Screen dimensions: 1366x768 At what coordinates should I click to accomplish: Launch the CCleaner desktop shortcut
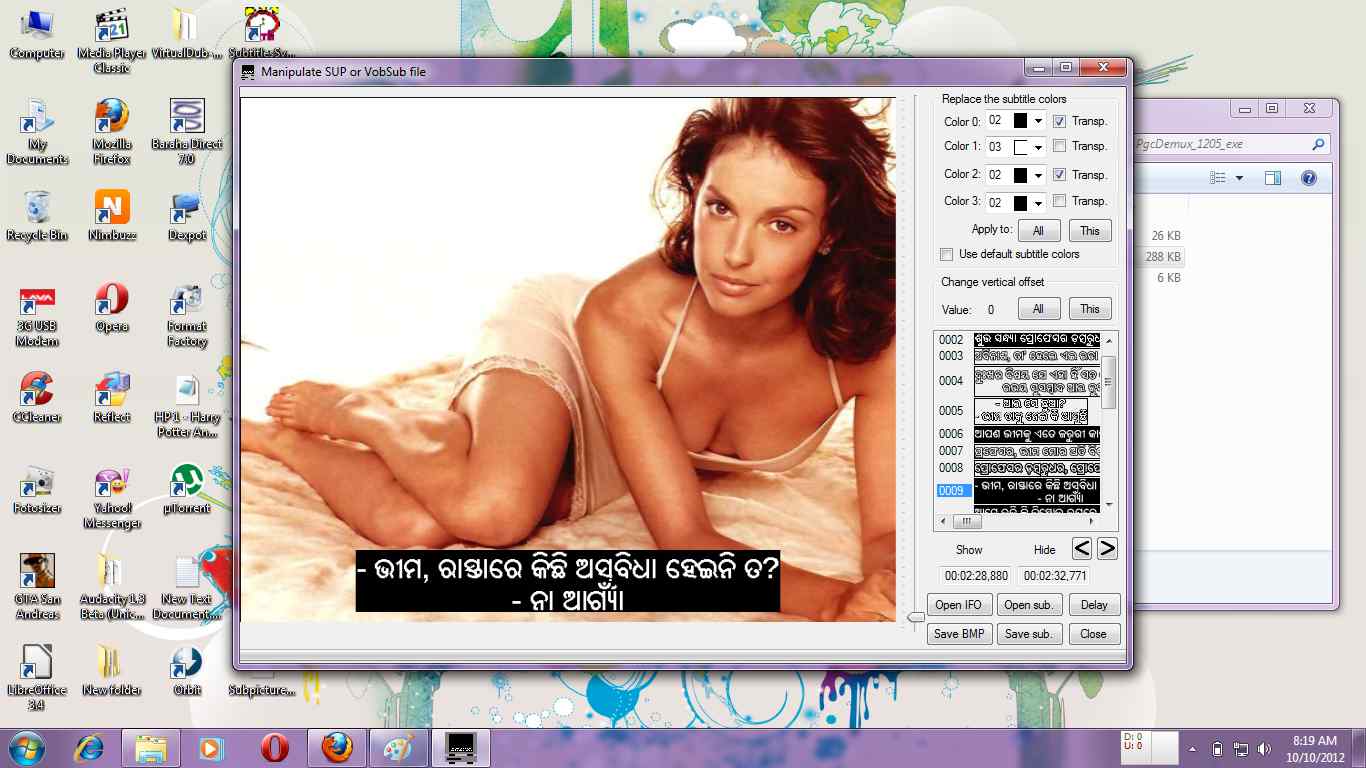tap(37, 397)
